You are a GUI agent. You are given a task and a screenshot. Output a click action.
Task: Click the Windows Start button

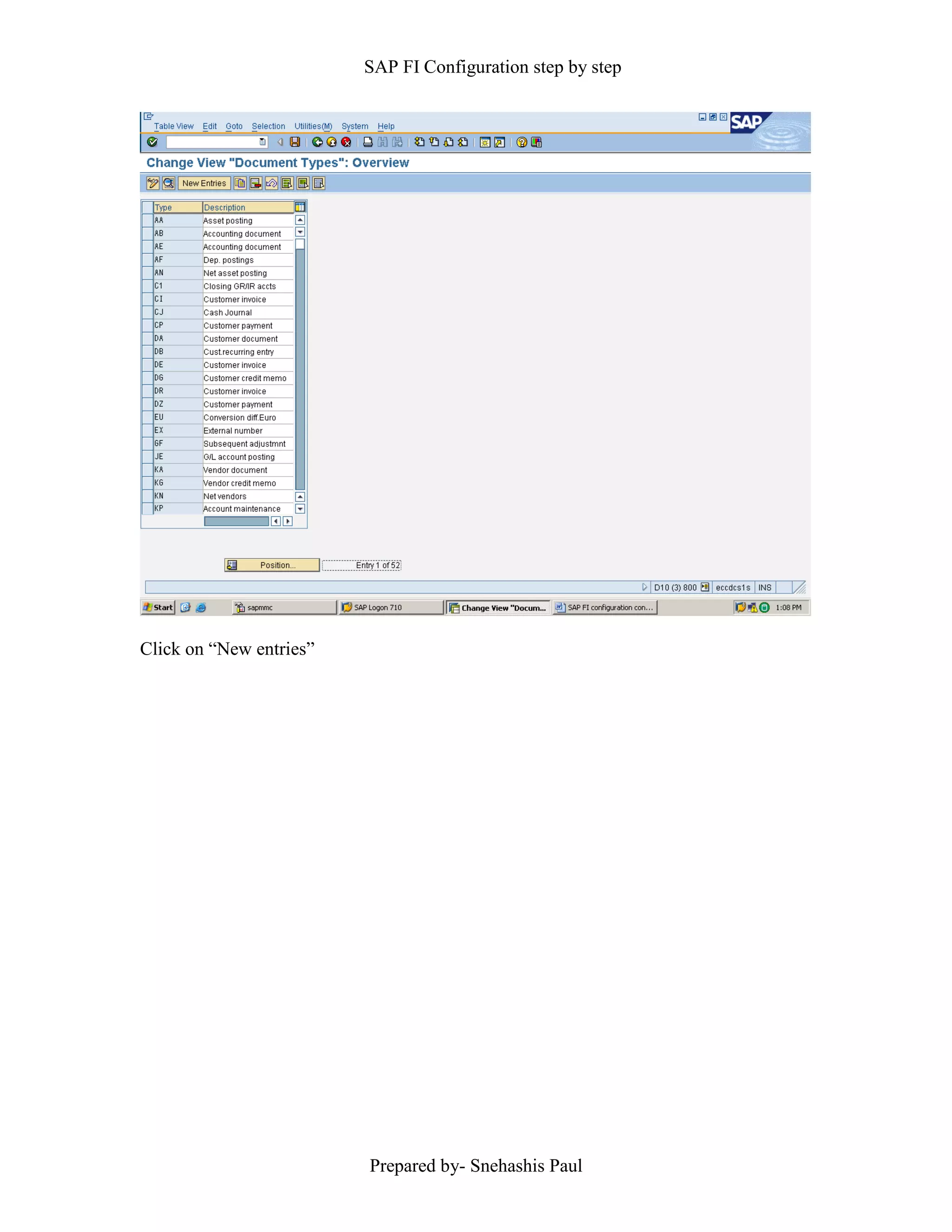(x=158, y=608)
